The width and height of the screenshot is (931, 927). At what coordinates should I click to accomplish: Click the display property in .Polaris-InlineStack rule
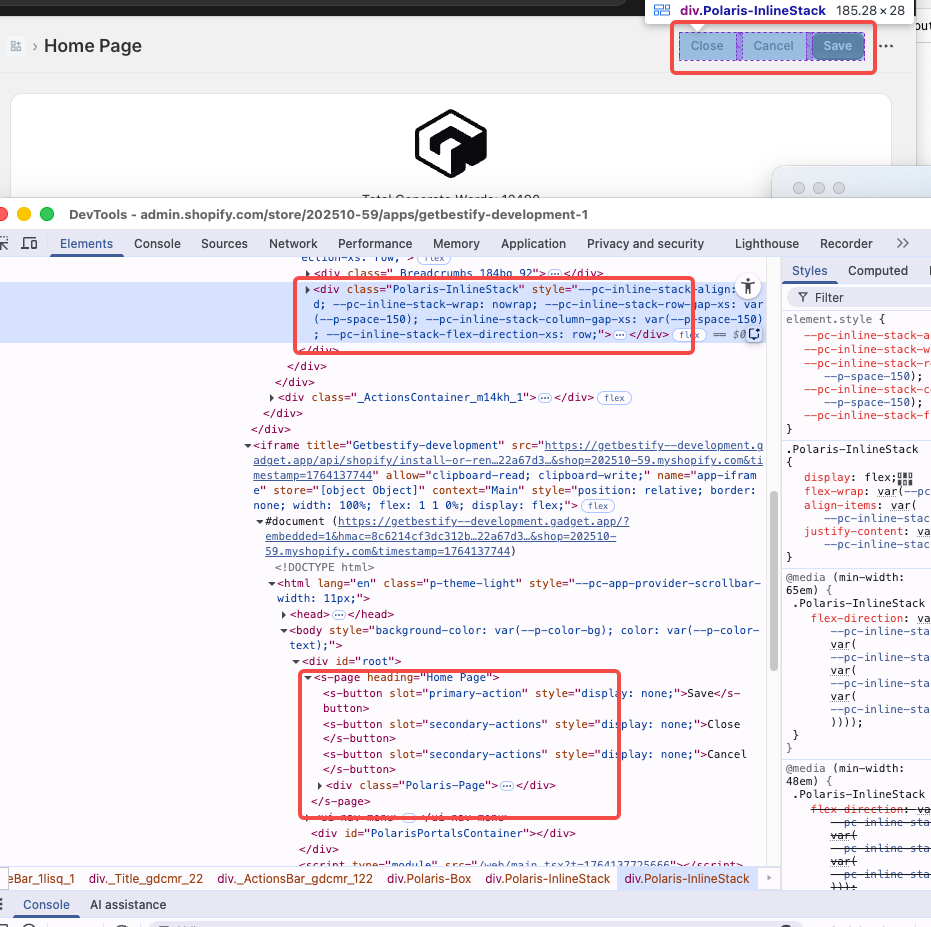826,477
